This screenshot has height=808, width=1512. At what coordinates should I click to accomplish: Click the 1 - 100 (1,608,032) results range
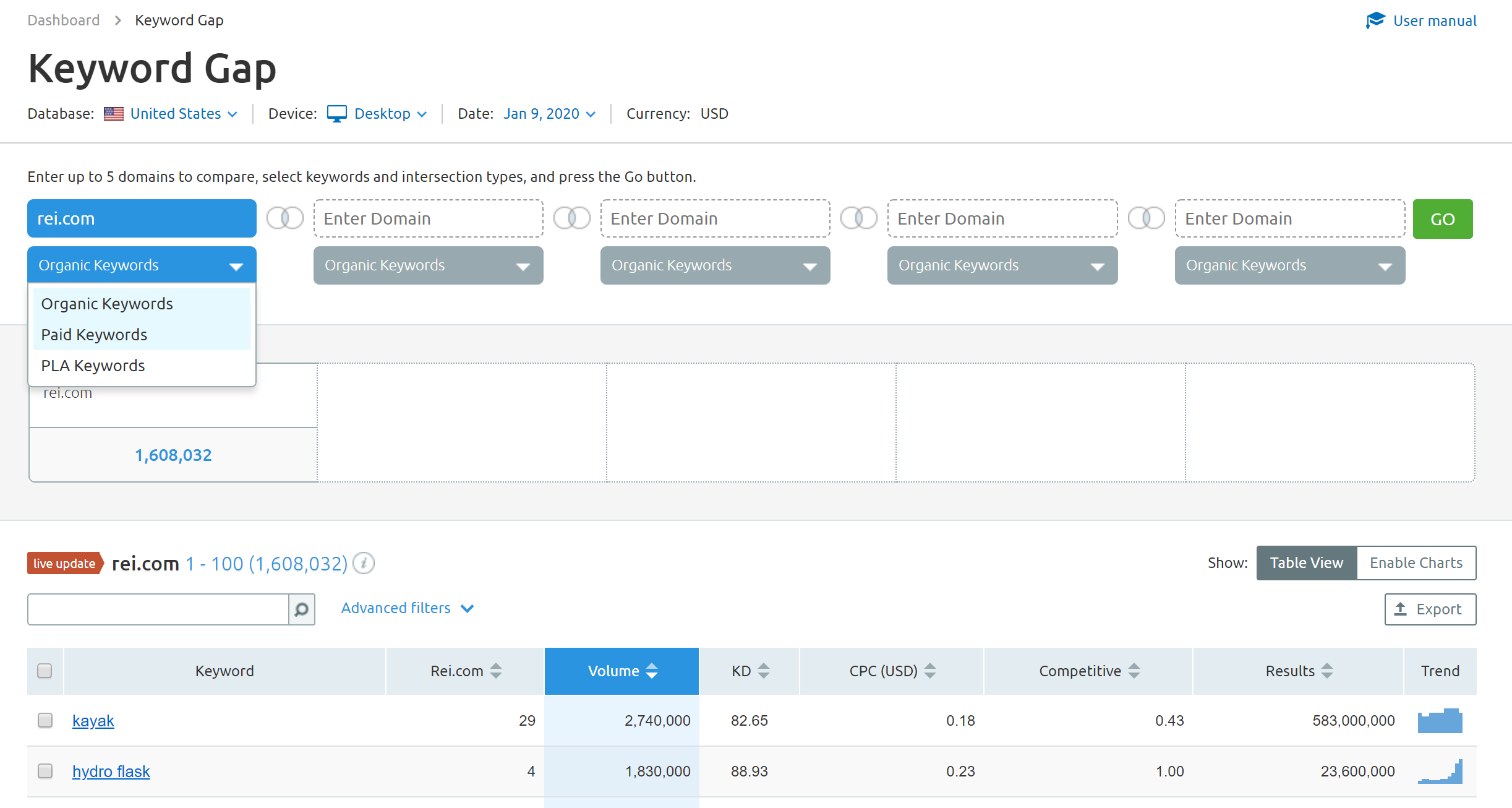click(267, 564)
